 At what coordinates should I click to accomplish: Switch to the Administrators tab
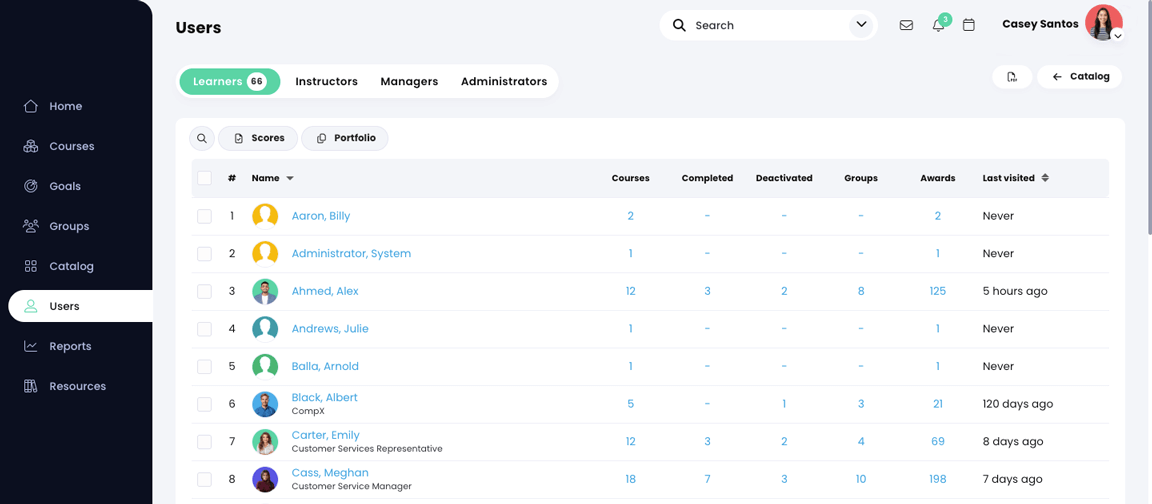pos(504,82)
